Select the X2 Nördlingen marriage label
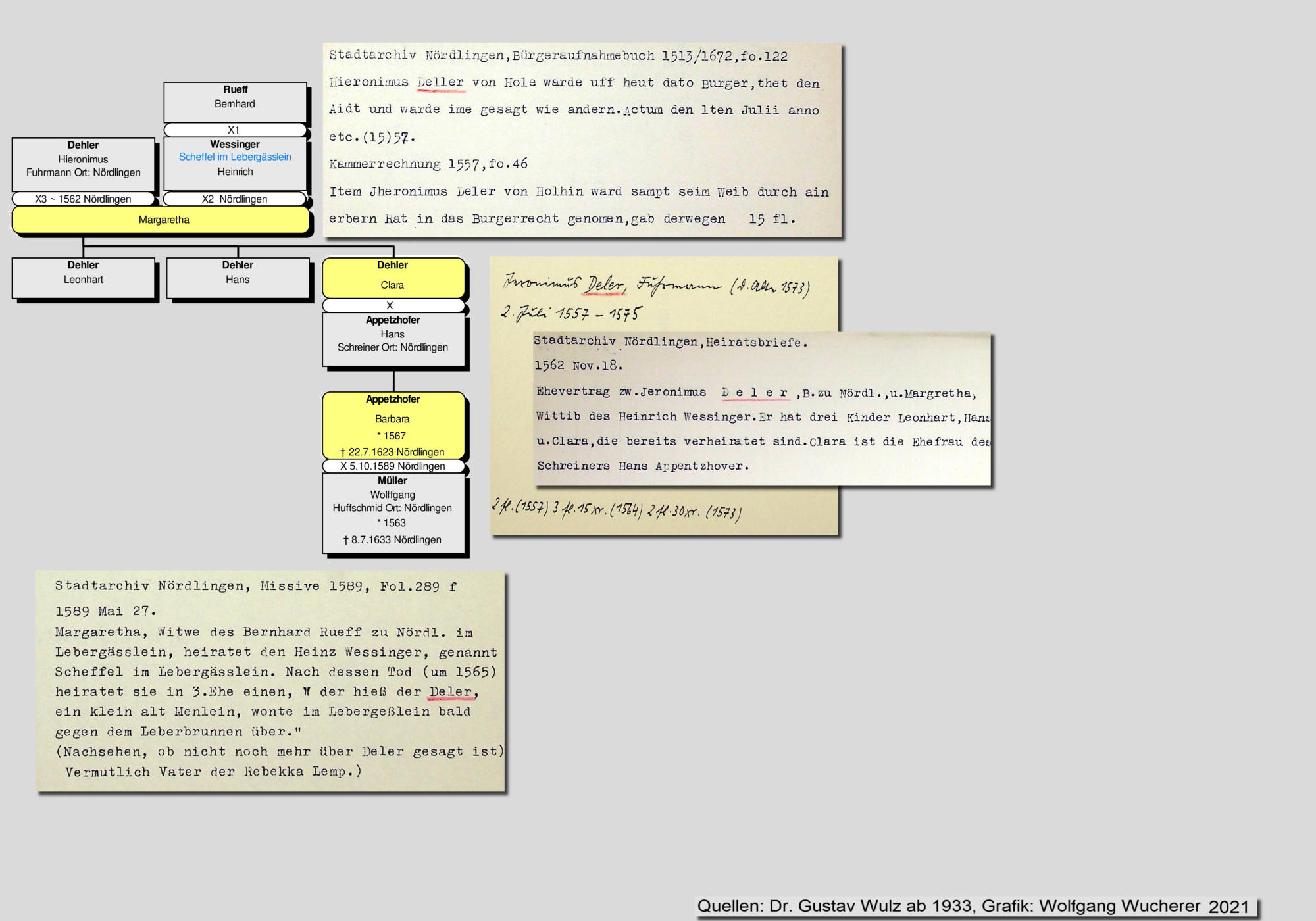Screen dimensions: 1316x921 pos(235,199)
